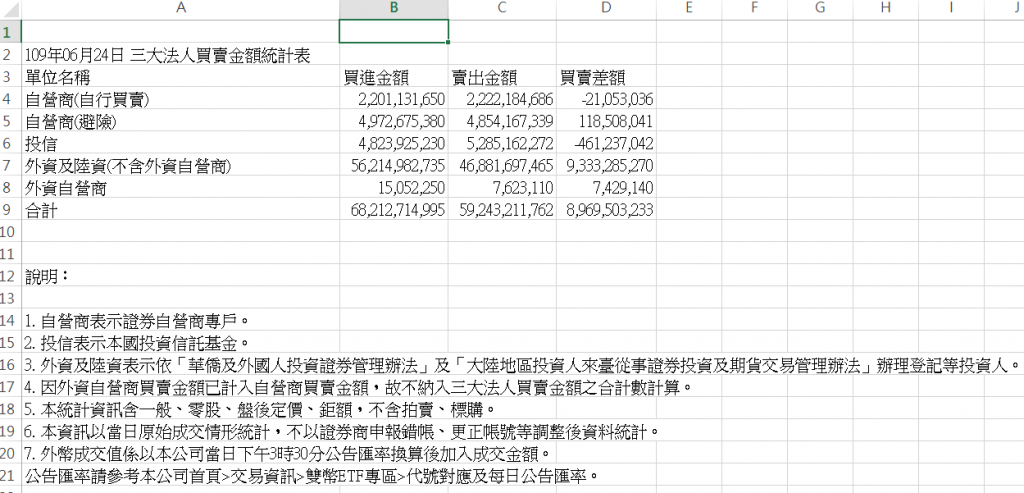This screenshot has height=493, width=1024.
Task: Click note 1 about 證券自營商專戶
Action: [137, 321]
